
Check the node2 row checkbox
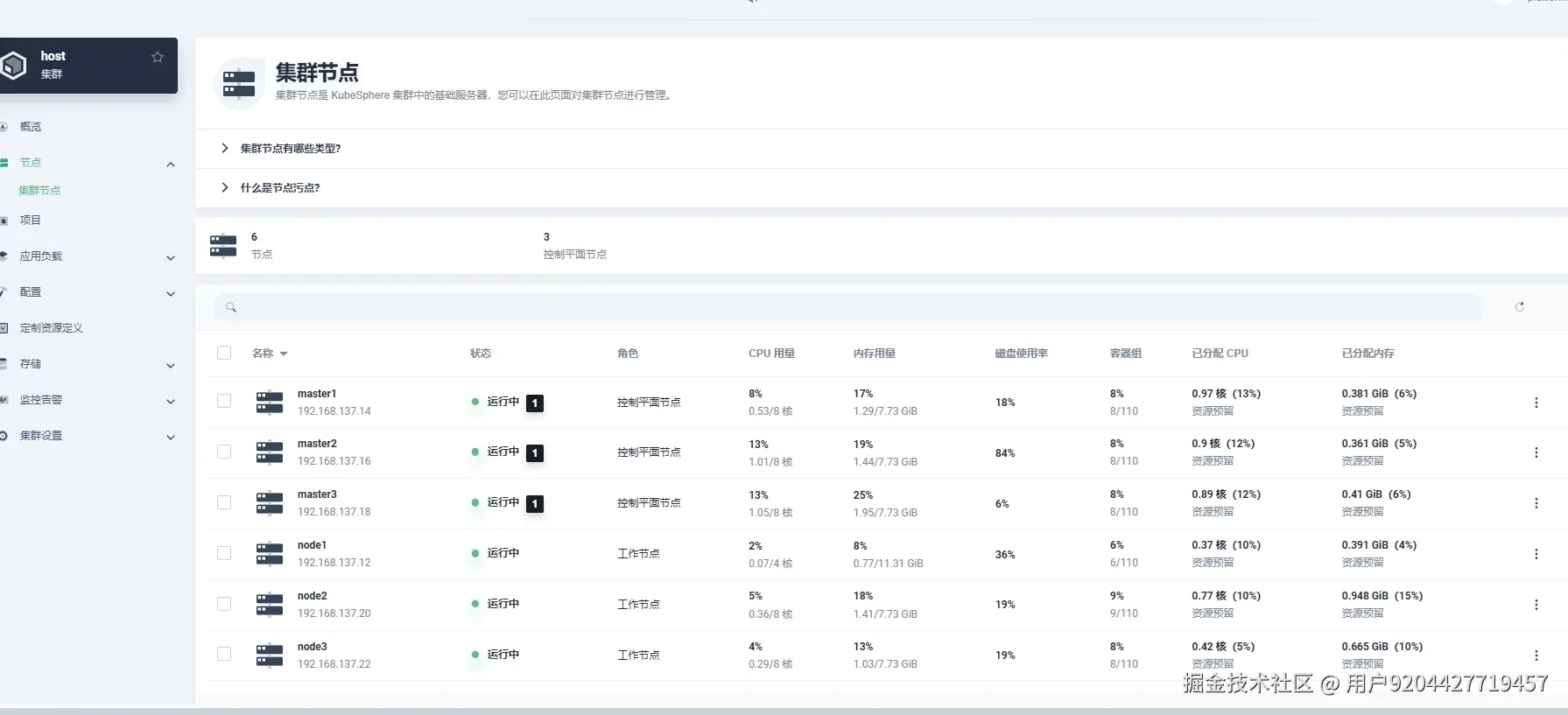click(224, 604)
